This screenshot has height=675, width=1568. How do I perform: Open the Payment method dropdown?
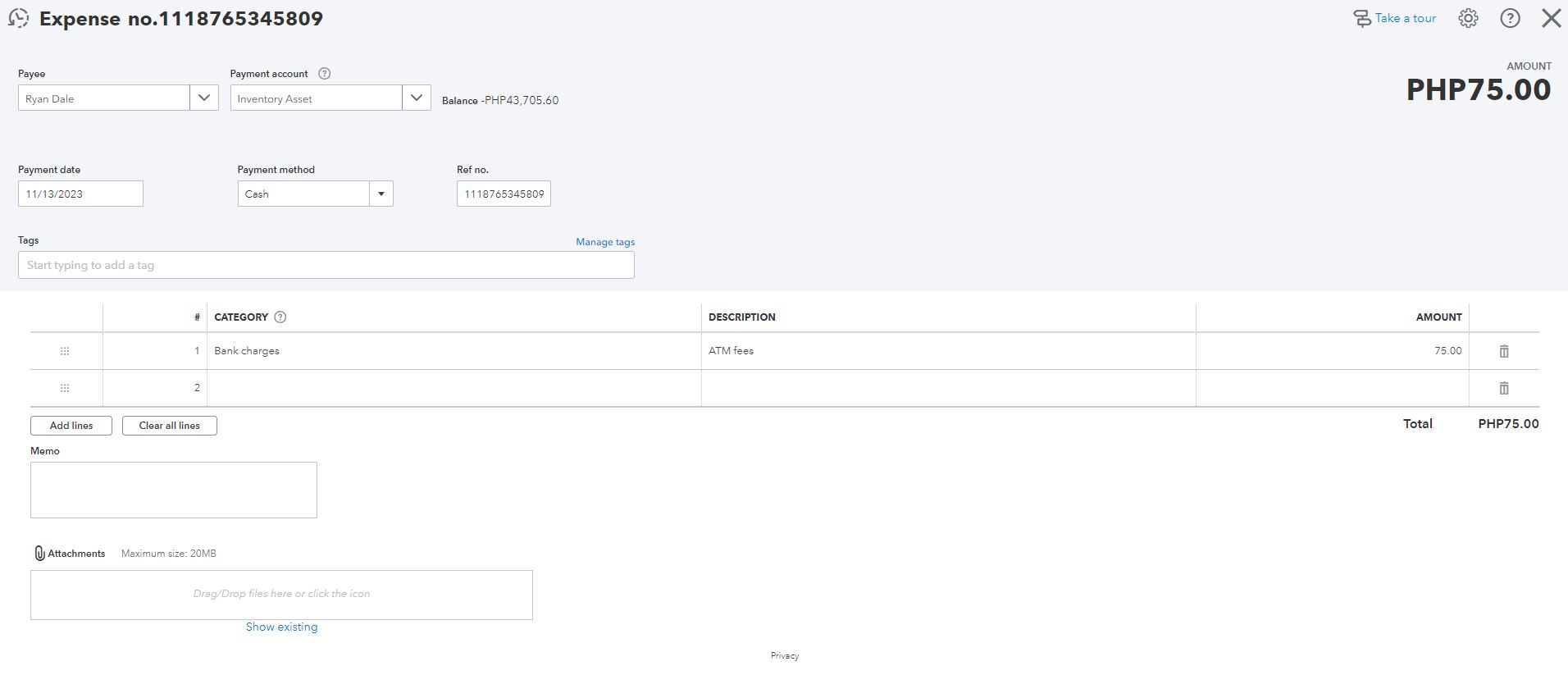click(x=381, y=194)
